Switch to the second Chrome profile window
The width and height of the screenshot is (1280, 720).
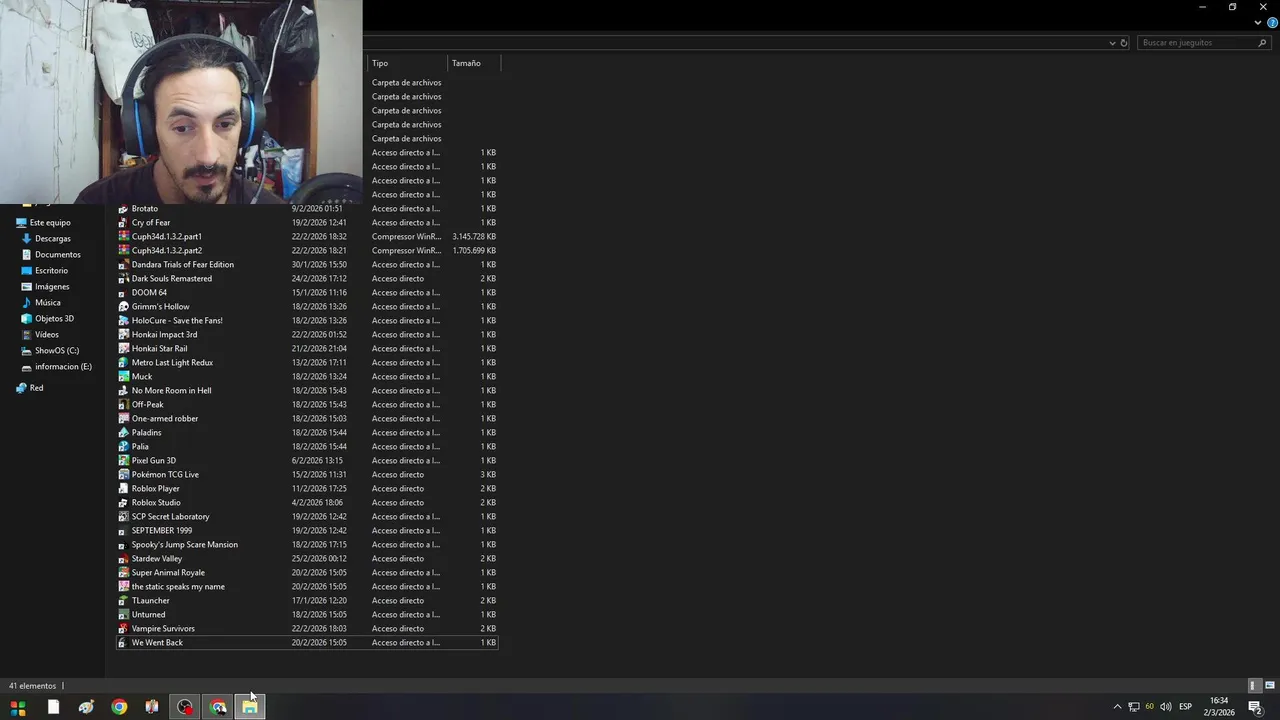pos(218,707)
